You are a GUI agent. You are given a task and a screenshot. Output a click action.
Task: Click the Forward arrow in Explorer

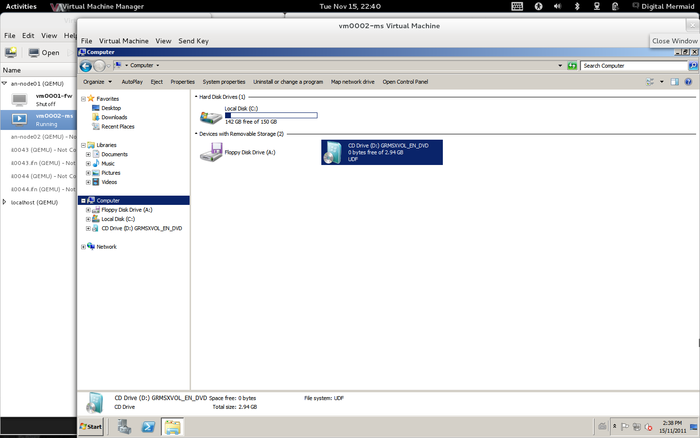pos(100,66)
